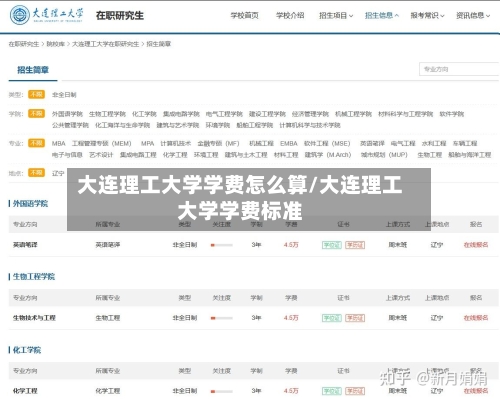Viewport: 500px width, 399px height.
Task: Click the Dalian University of Technology logo
Action: click(46, 15)
